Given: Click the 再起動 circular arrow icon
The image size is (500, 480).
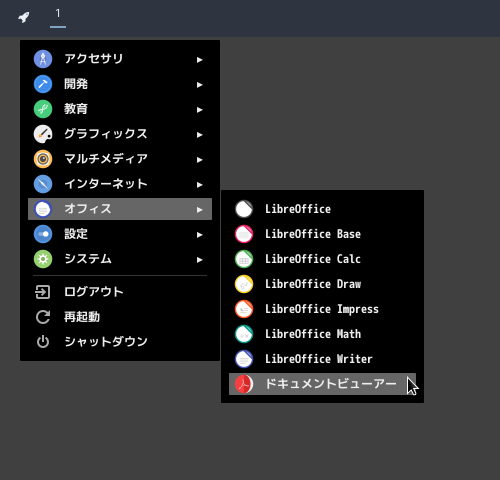Looking at the screenshot, I should coord(43,317).
